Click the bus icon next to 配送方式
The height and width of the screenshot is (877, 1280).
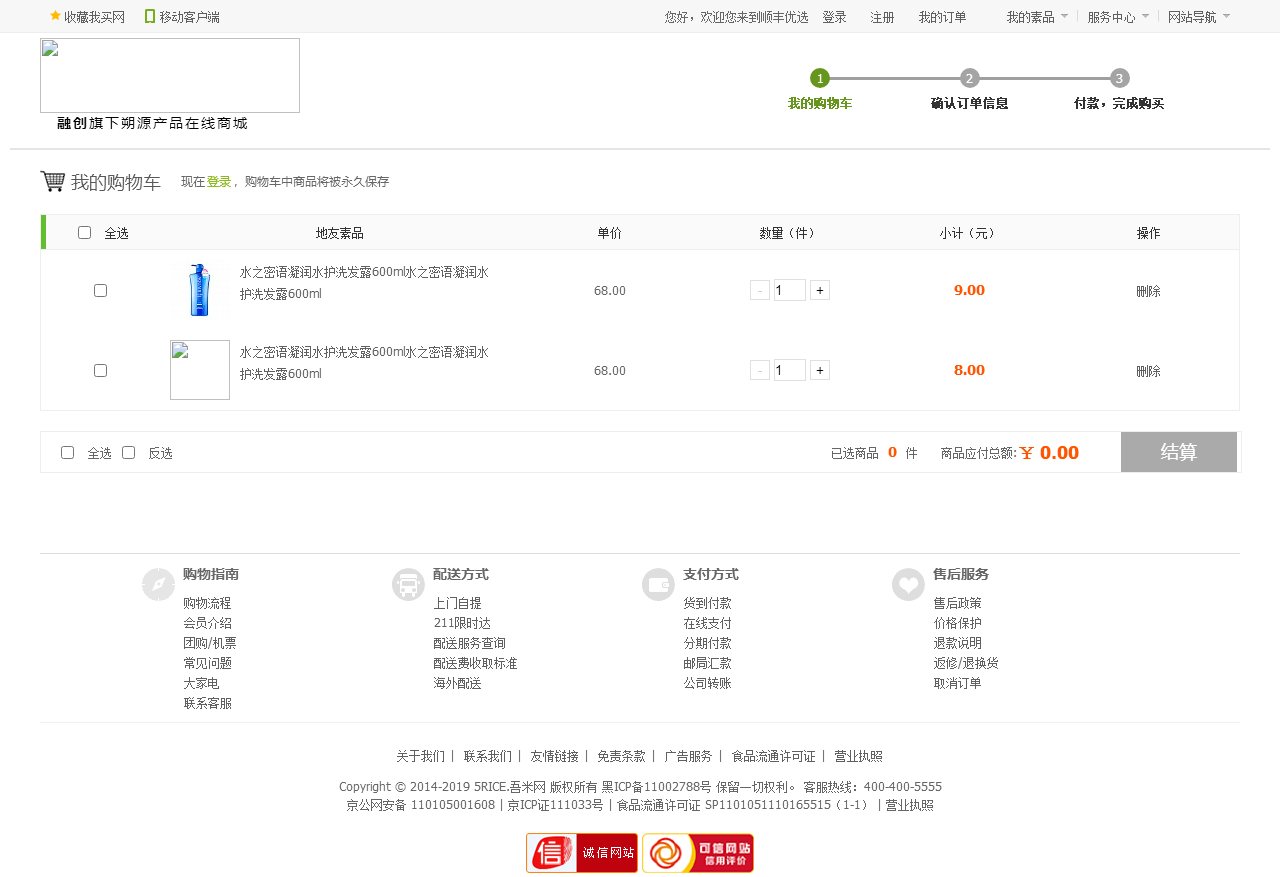click(408, 584)
